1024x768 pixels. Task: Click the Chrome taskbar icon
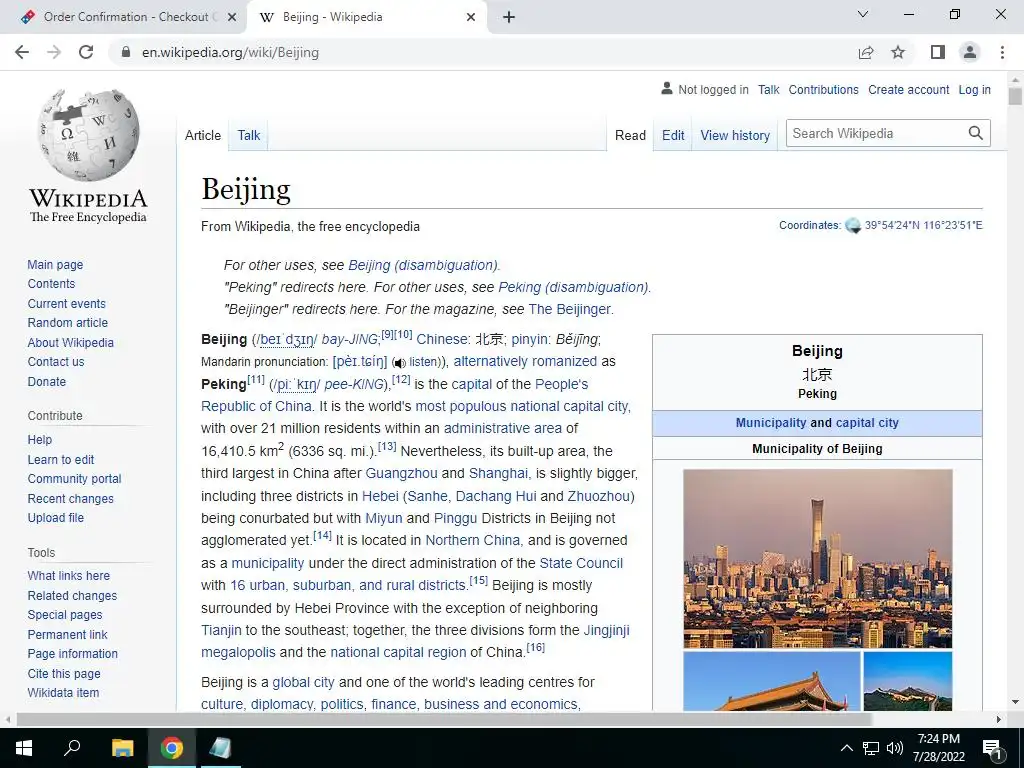[x=172, y=748]
